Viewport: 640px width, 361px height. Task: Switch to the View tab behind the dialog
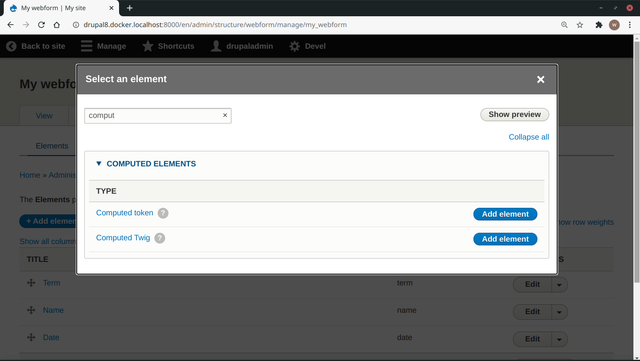point(44,116)
